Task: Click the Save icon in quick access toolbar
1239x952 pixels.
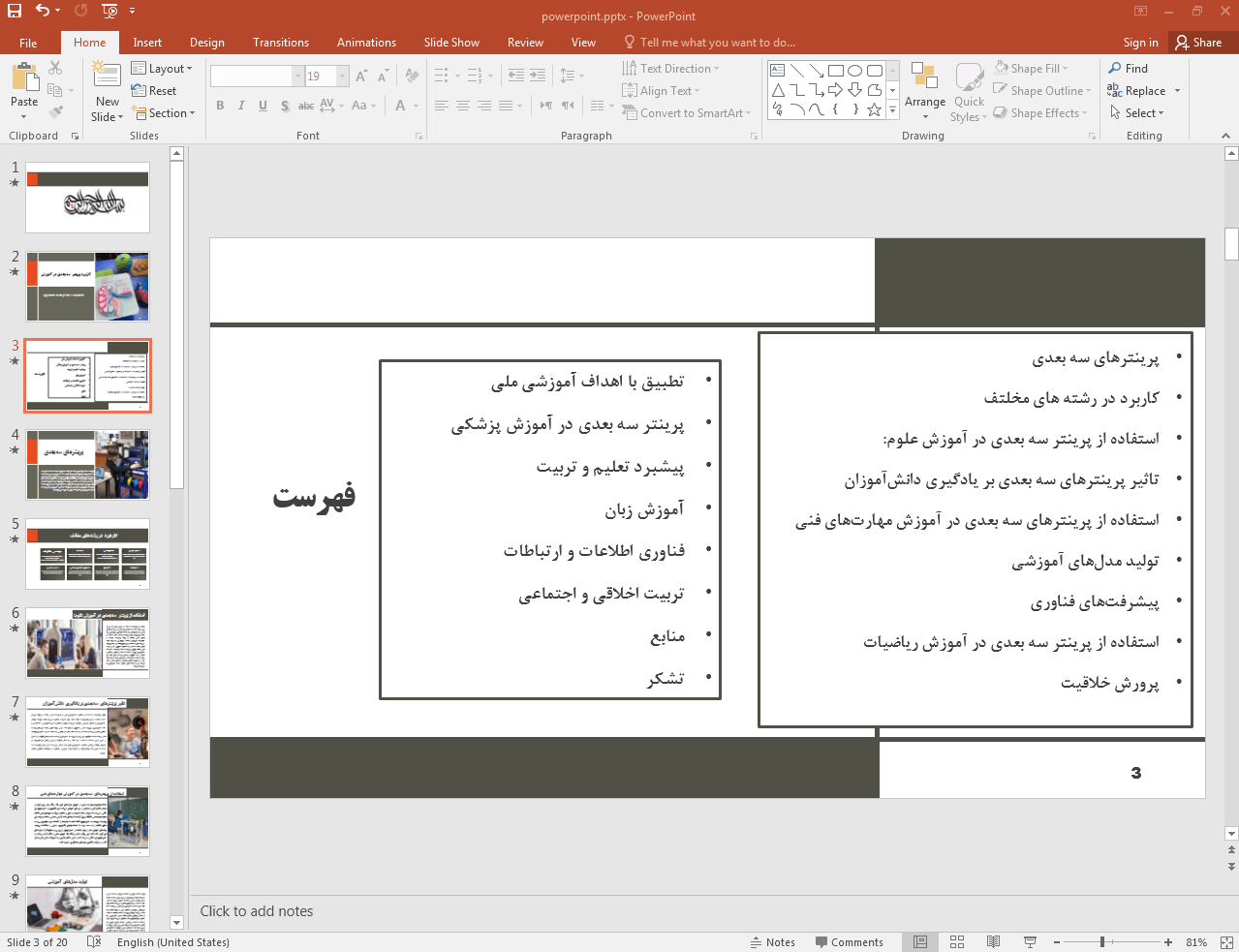Action: point(14,11)
